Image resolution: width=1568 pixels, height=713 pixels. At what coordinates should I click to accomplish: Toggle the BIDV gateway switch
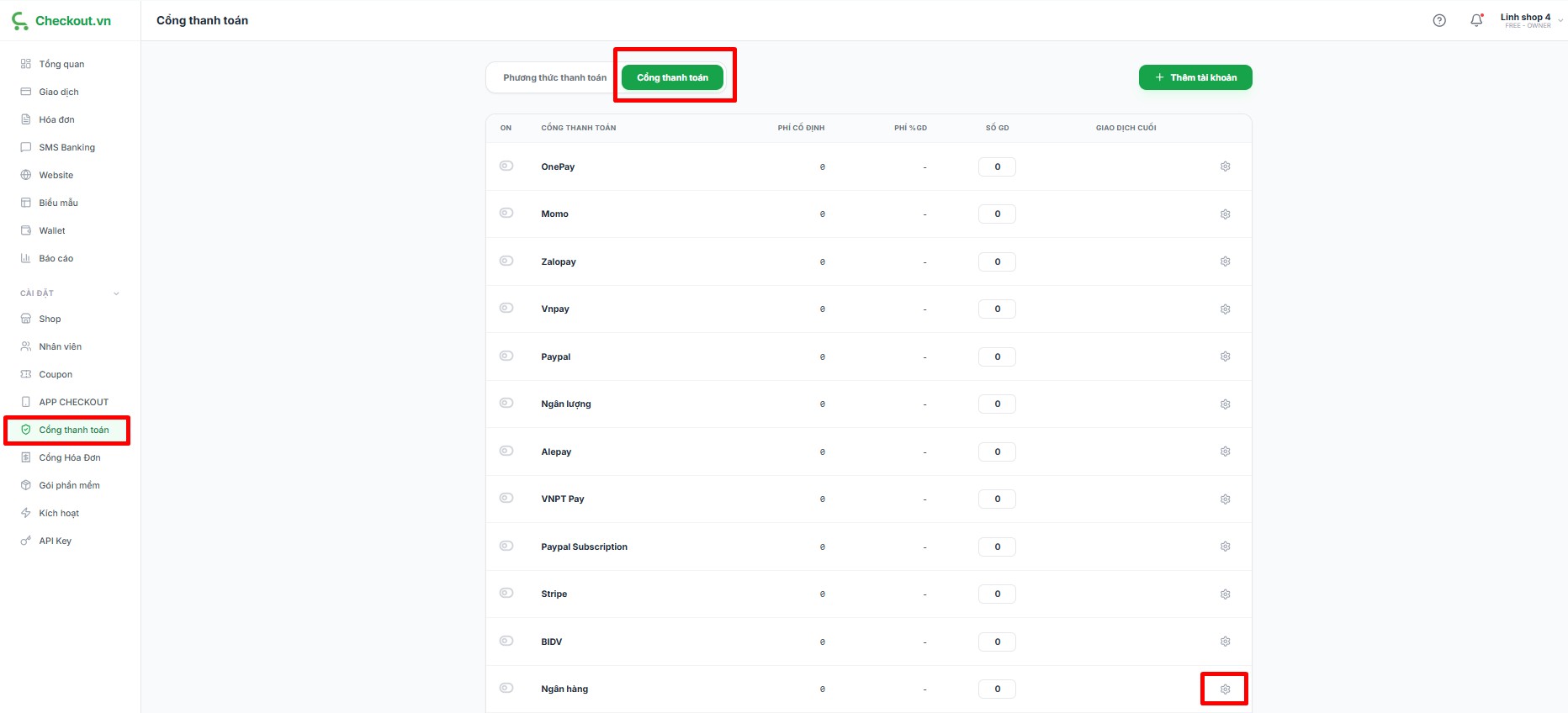506,641
